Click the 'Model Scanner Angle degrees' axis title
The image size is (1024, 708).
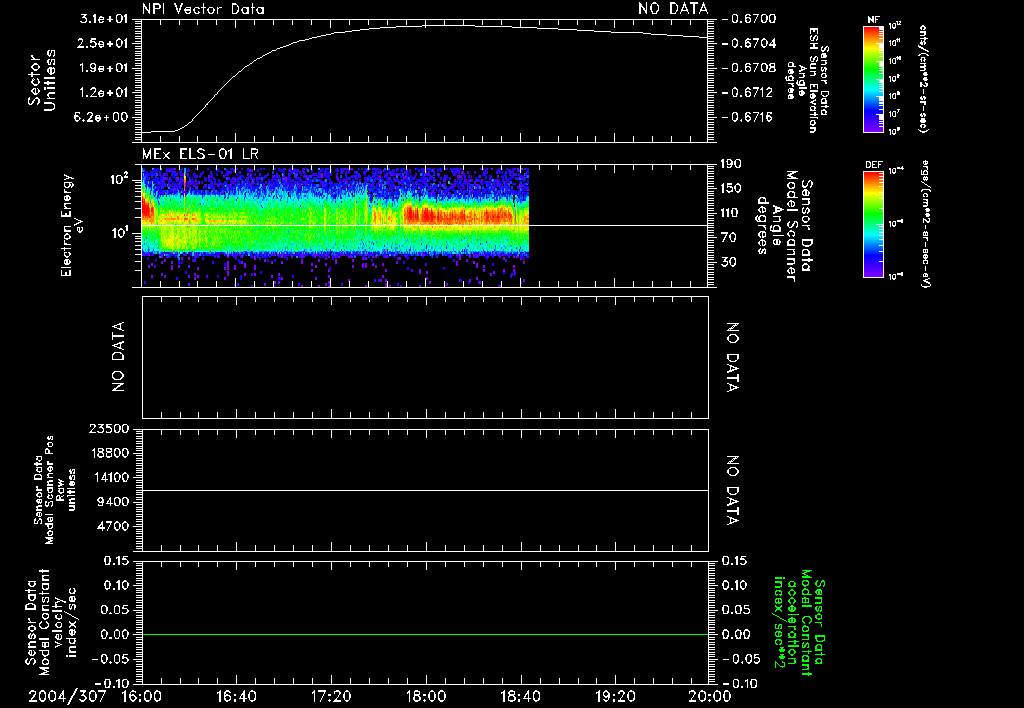(784, 225)
